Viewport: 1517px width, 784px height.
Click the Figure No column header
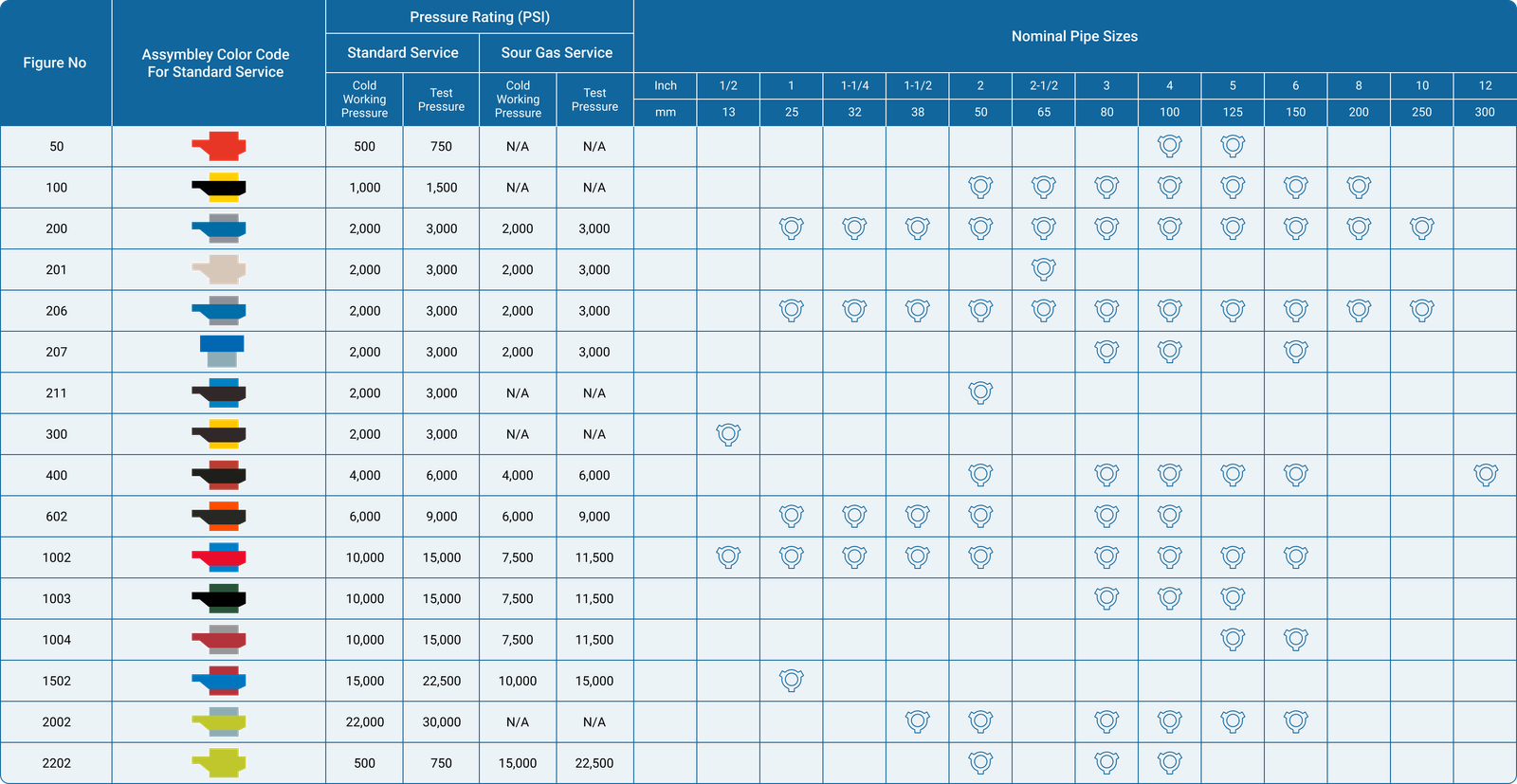tap(55, 63)
